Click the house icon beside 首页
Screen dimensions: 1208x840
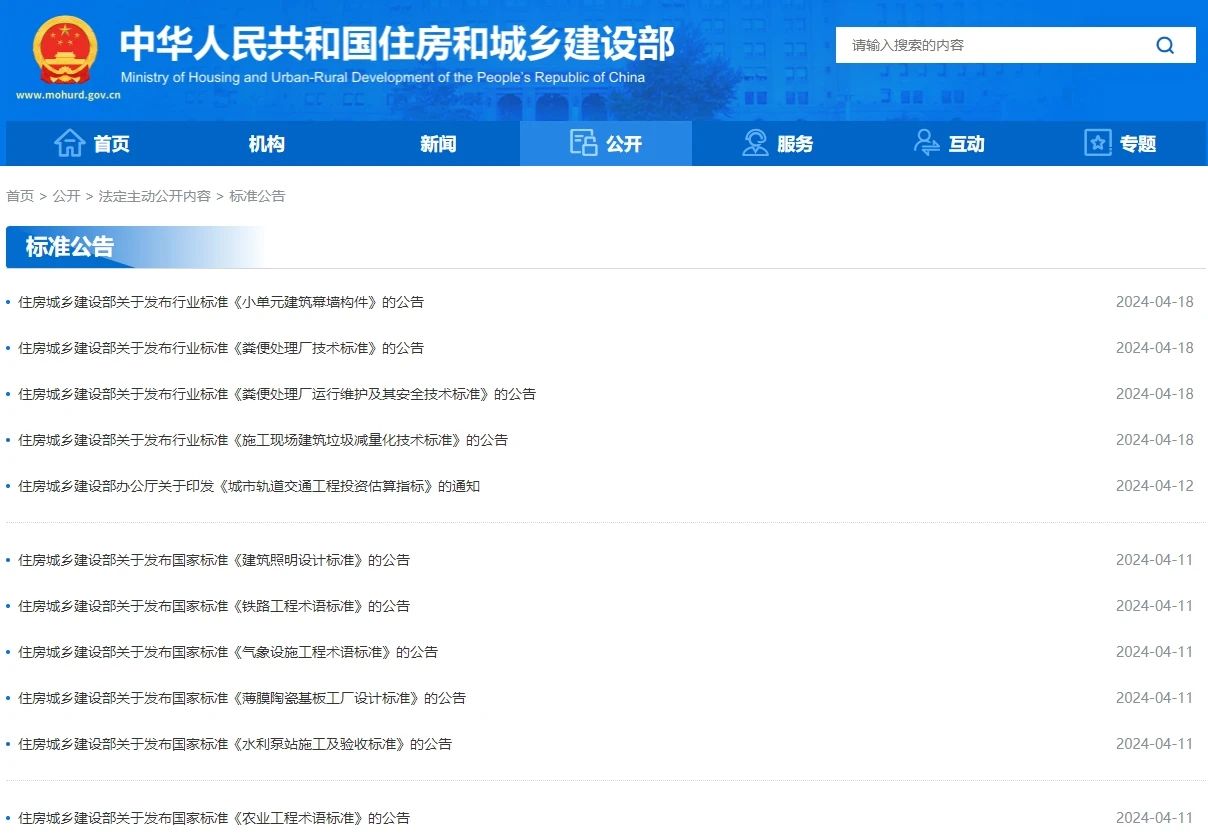coord(69,143)
